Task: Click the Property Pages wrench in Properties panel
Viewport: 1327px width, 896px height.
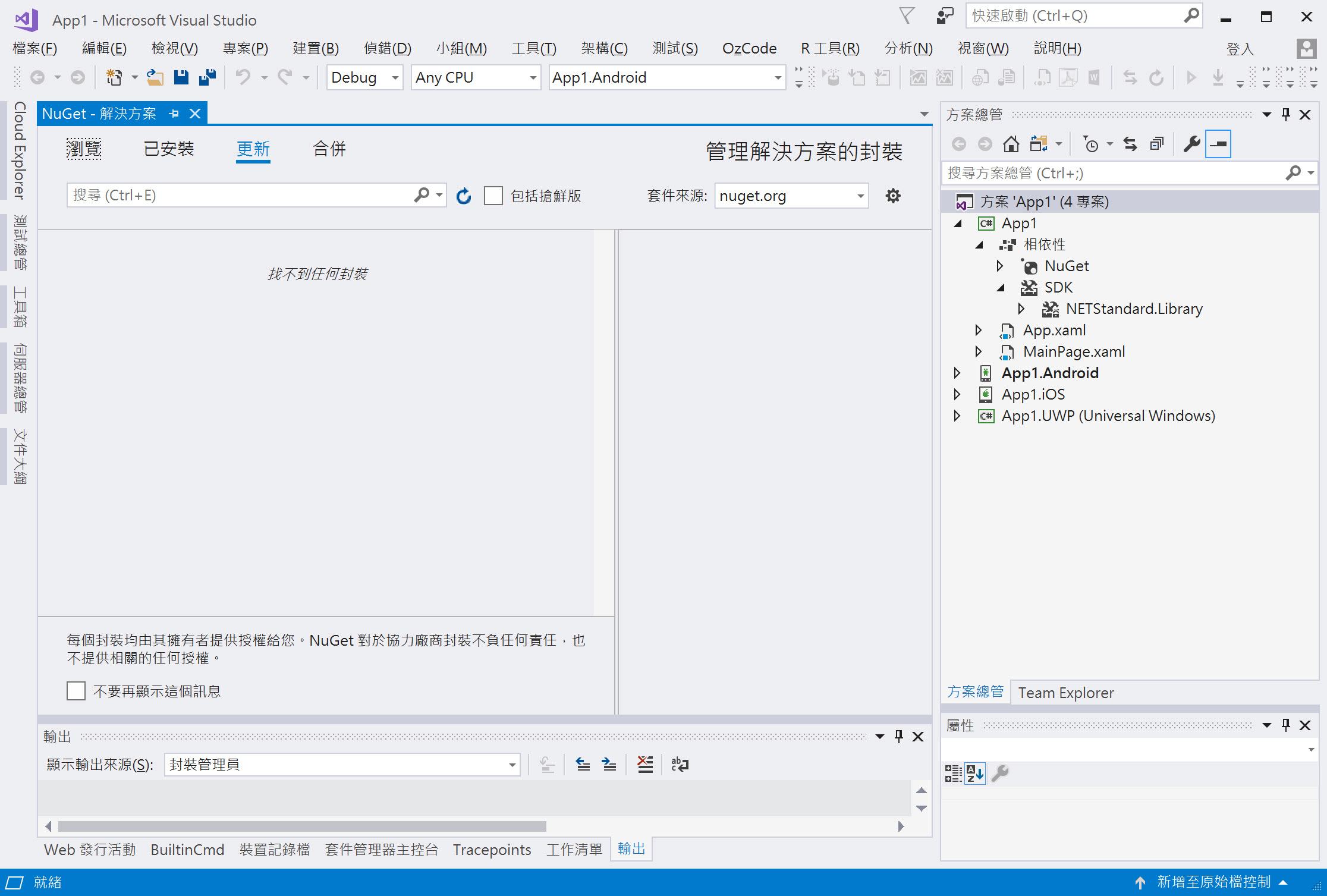Action: tap(1000, 774)
